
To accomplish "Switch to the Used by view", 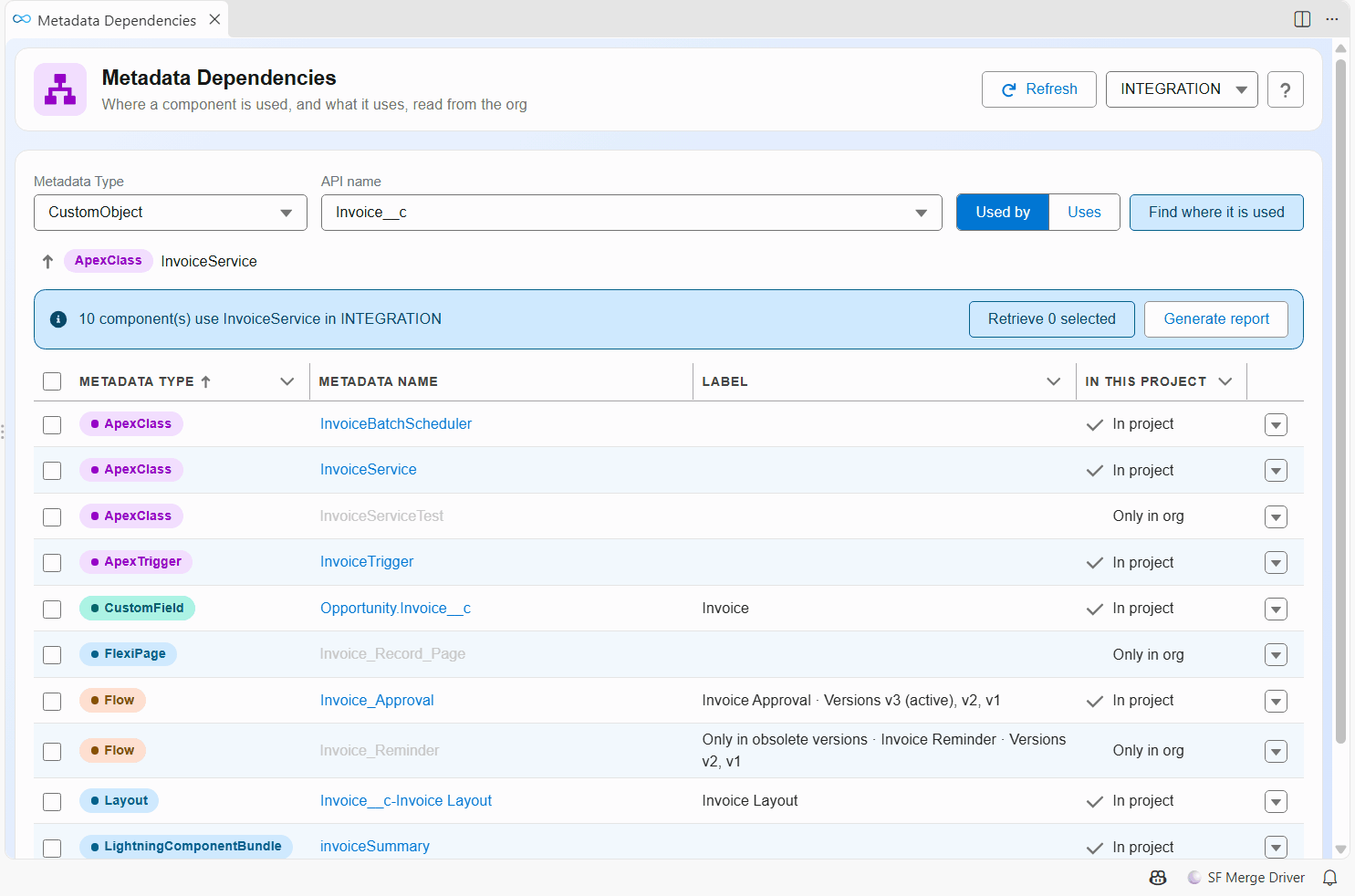I will (x=1003, y=213).
